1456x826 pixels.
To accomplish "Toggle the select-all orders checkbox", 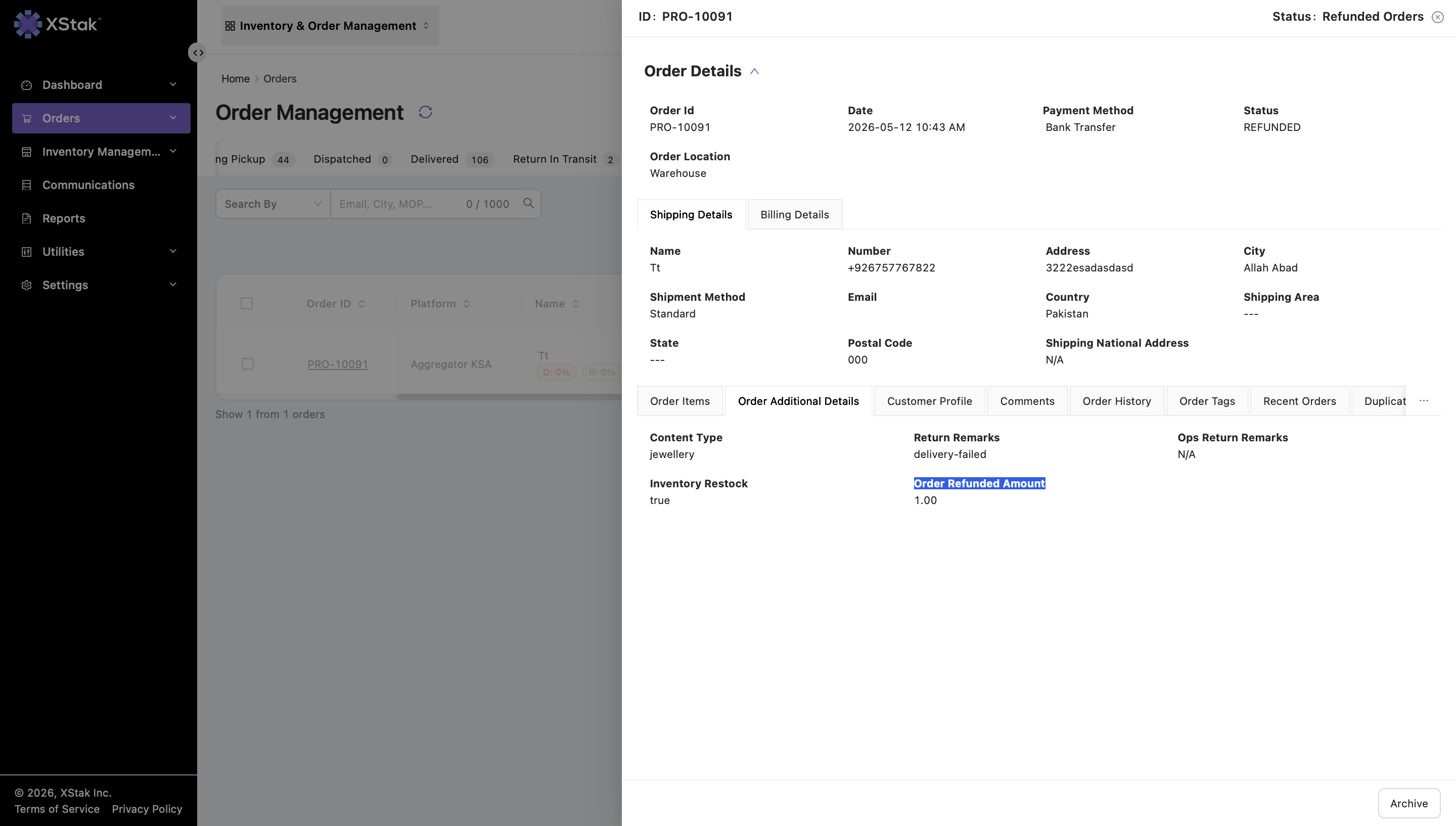I will (247, 303).
